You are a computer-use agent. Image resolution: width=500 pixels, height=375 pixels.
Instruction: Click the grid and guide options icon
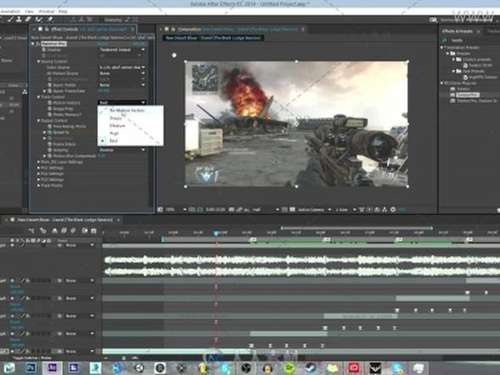tap(192, 209)
